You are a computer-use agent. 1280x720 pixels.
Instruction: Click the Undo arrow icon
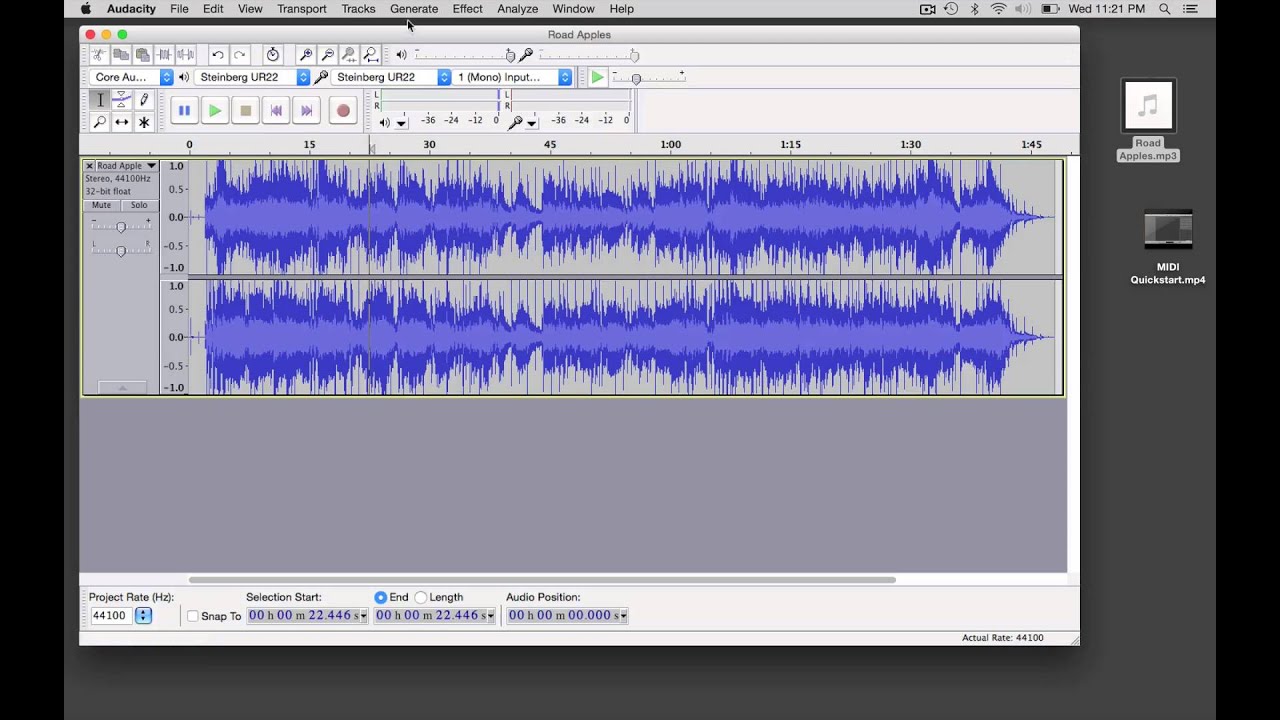(x=217, y=55)
